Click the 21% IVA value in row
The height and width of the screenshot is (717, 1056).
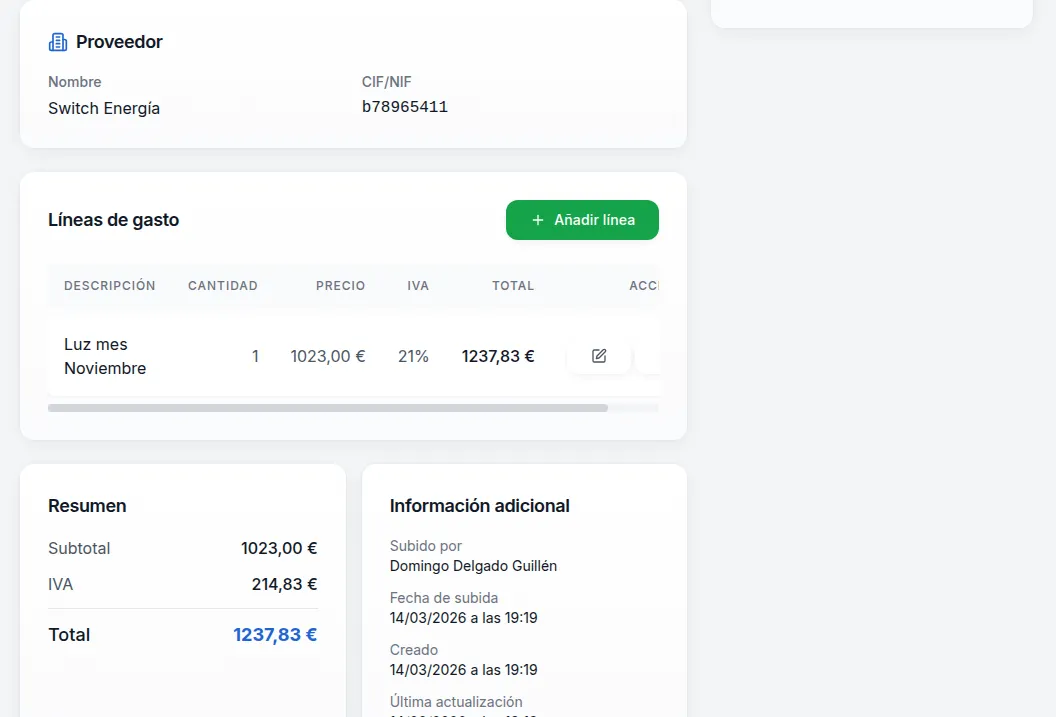(413, 356)
